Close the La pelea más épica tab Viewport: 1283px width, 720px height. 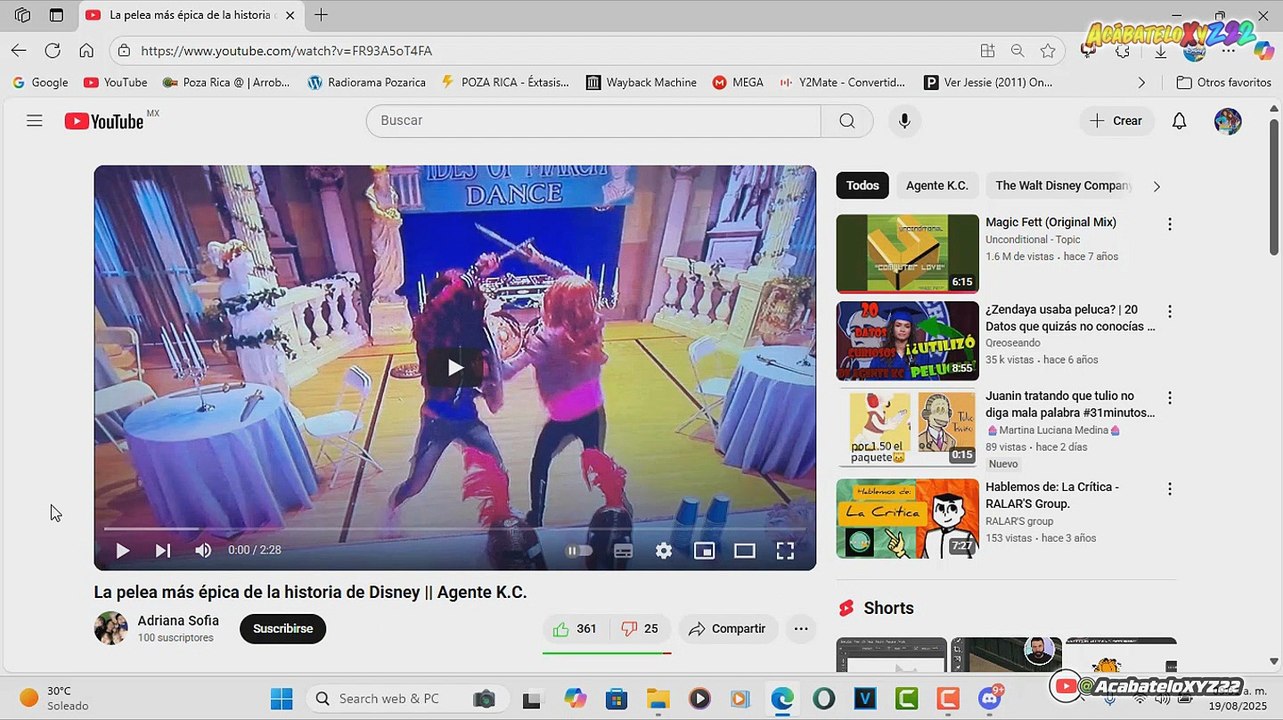(x=290, y=15)
